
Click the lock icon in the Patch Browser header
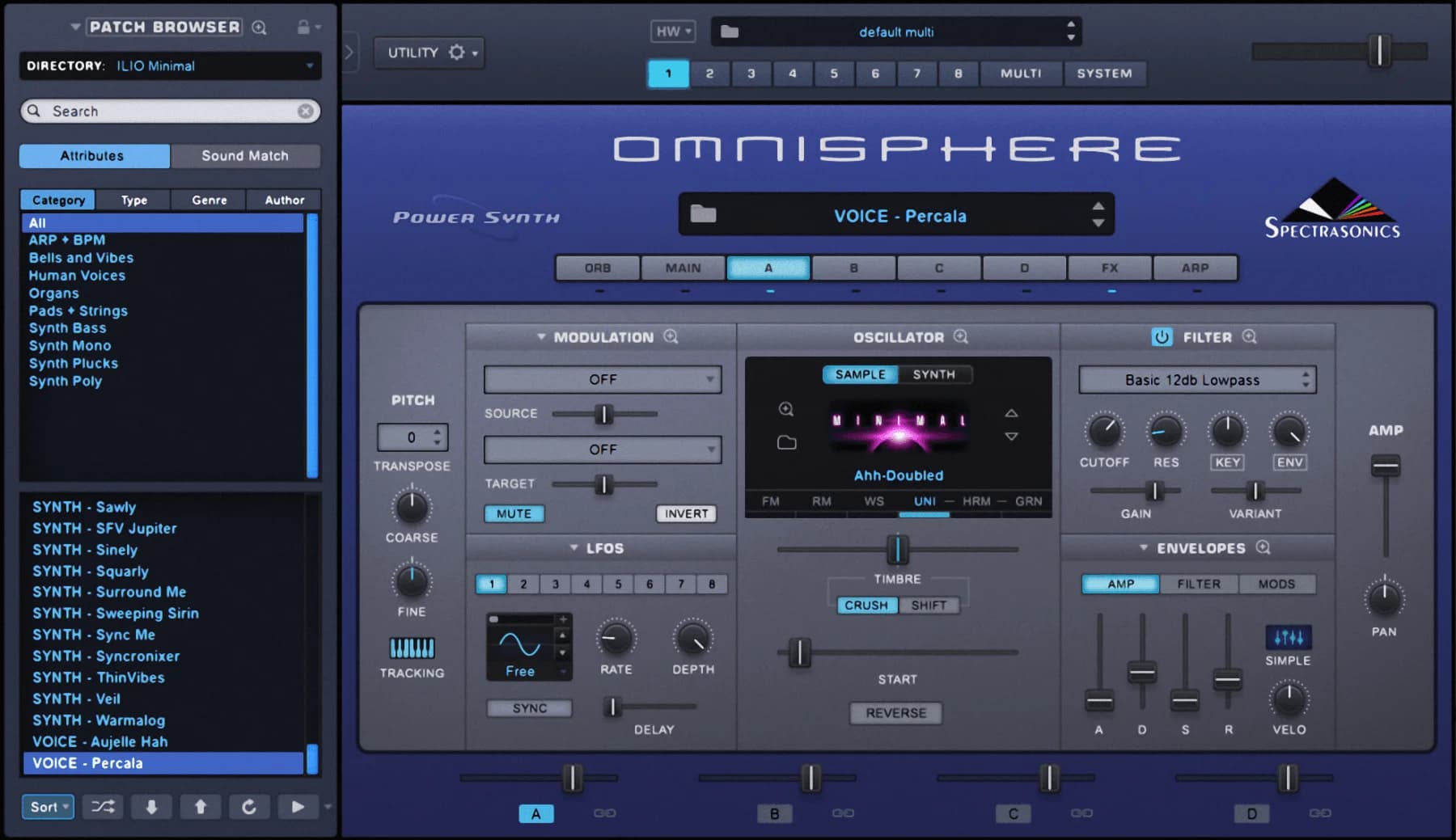coord(306,27)
